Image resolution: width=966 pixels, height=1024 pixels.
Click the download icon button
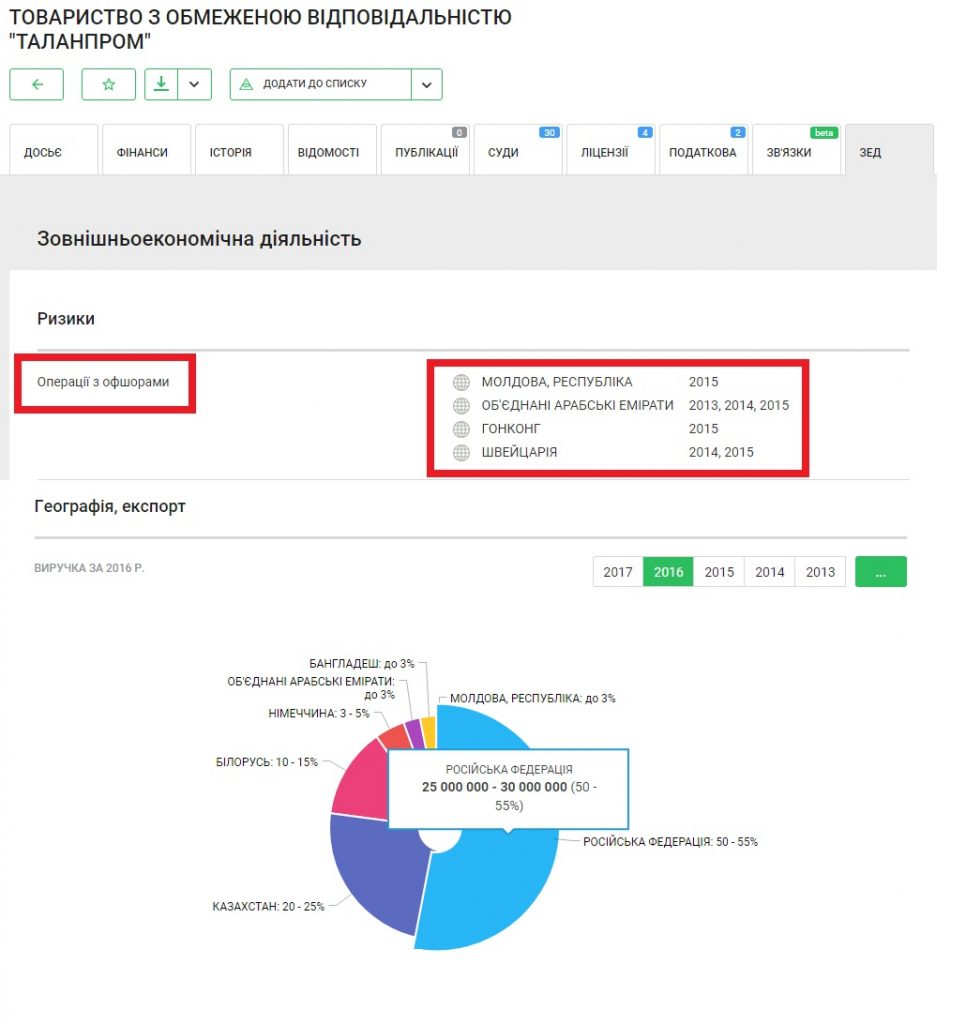click(x=160, y=85)
